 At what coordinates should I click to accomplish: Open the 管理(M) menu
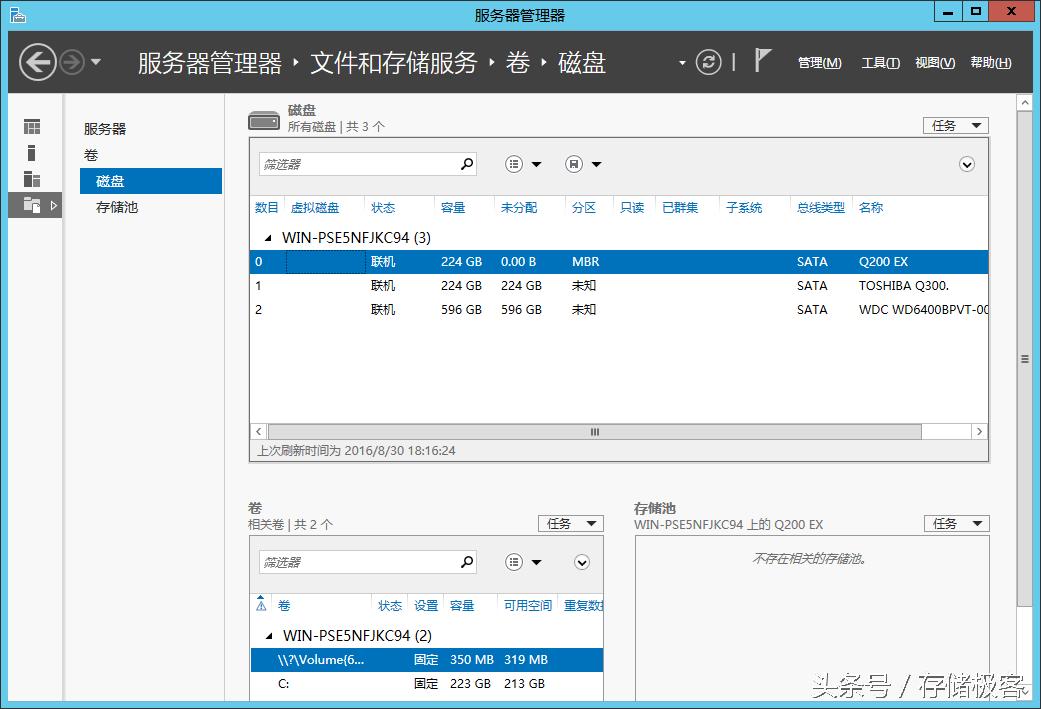(819, 62)
